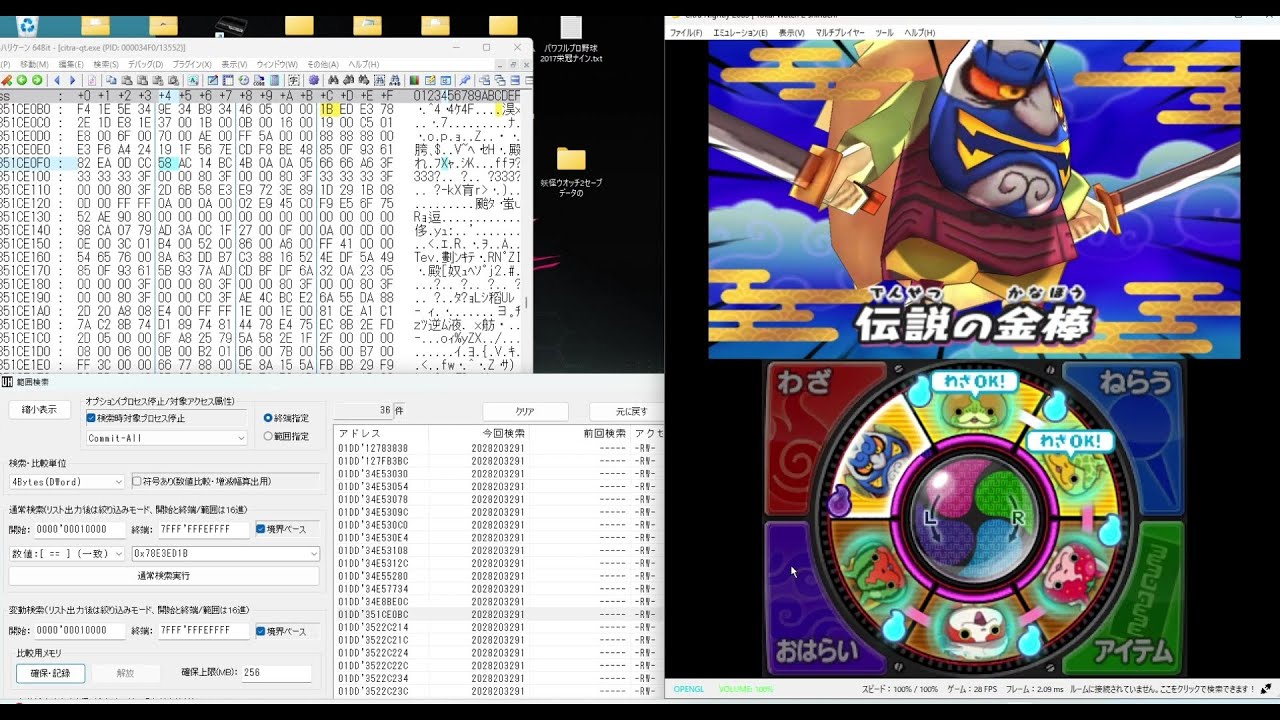Click the blue left triangle navigation icon
This screenshot has width=1280, height=720.
tap(57, 80)
